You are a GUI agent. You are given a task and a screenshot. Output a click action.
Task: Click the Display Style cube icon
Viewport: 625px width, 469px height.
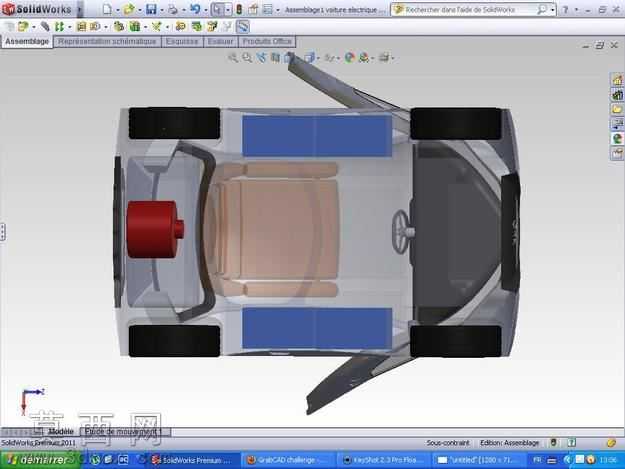[x=309, y=58]
